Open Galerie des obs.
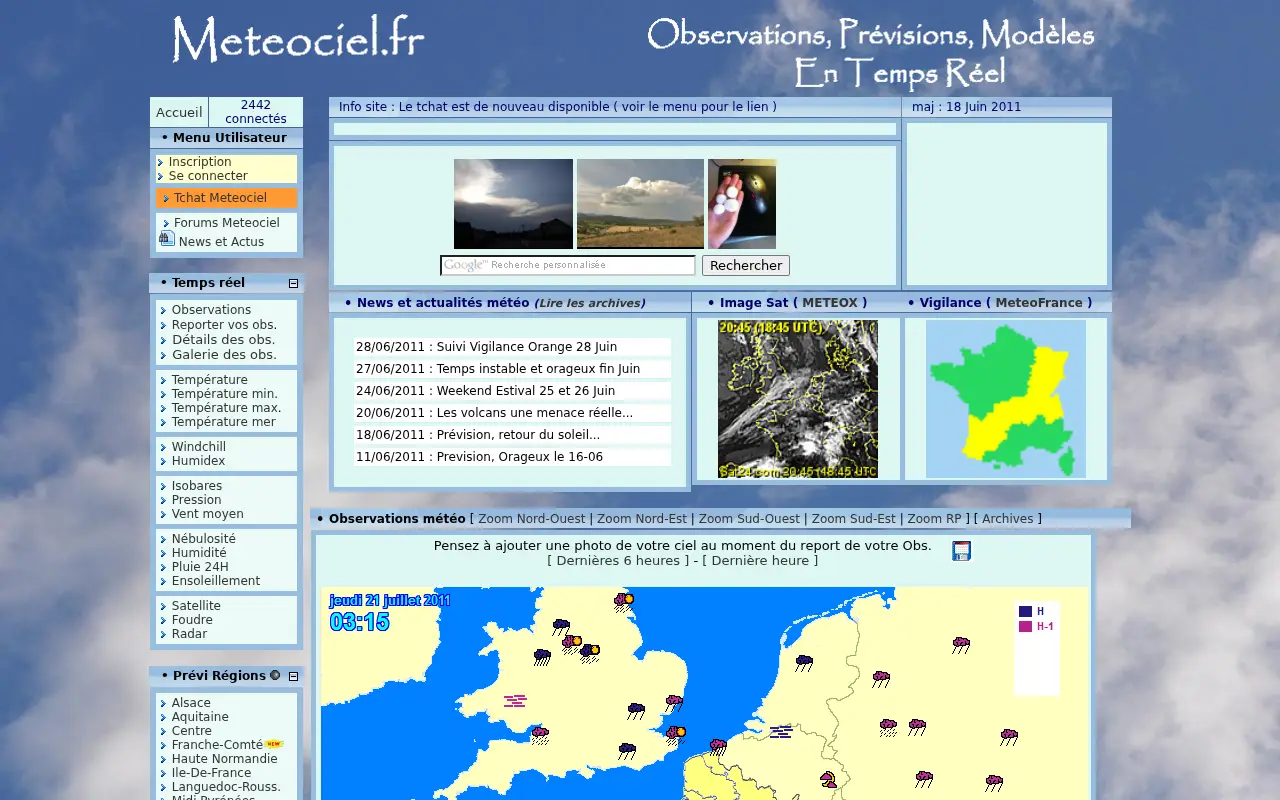 coord(224,355)
